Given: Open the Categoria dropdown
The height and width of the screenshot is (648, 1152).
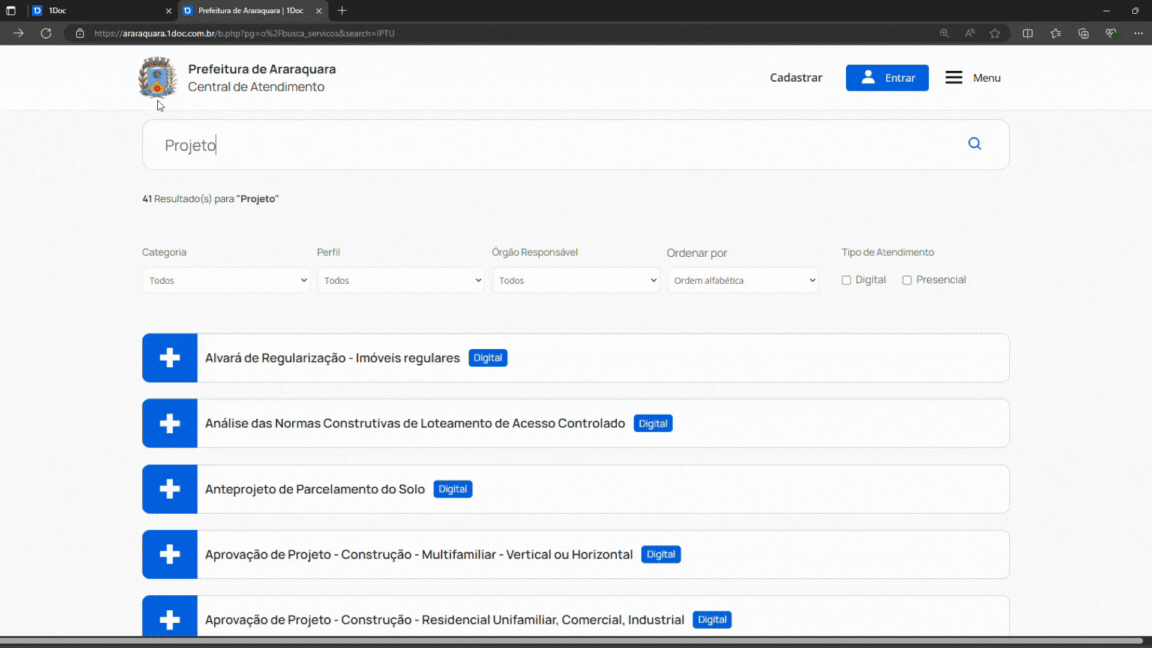Looking at the screenshot, I should (226, 280).
